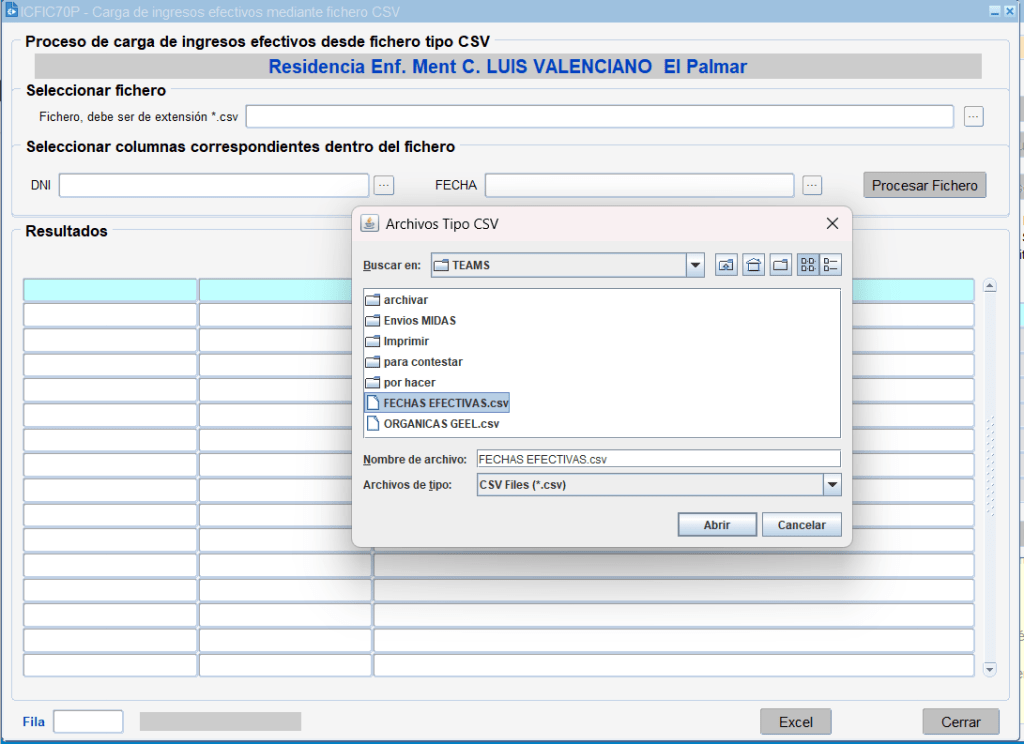Click the results scrollbar down arrow

point(990,668)
